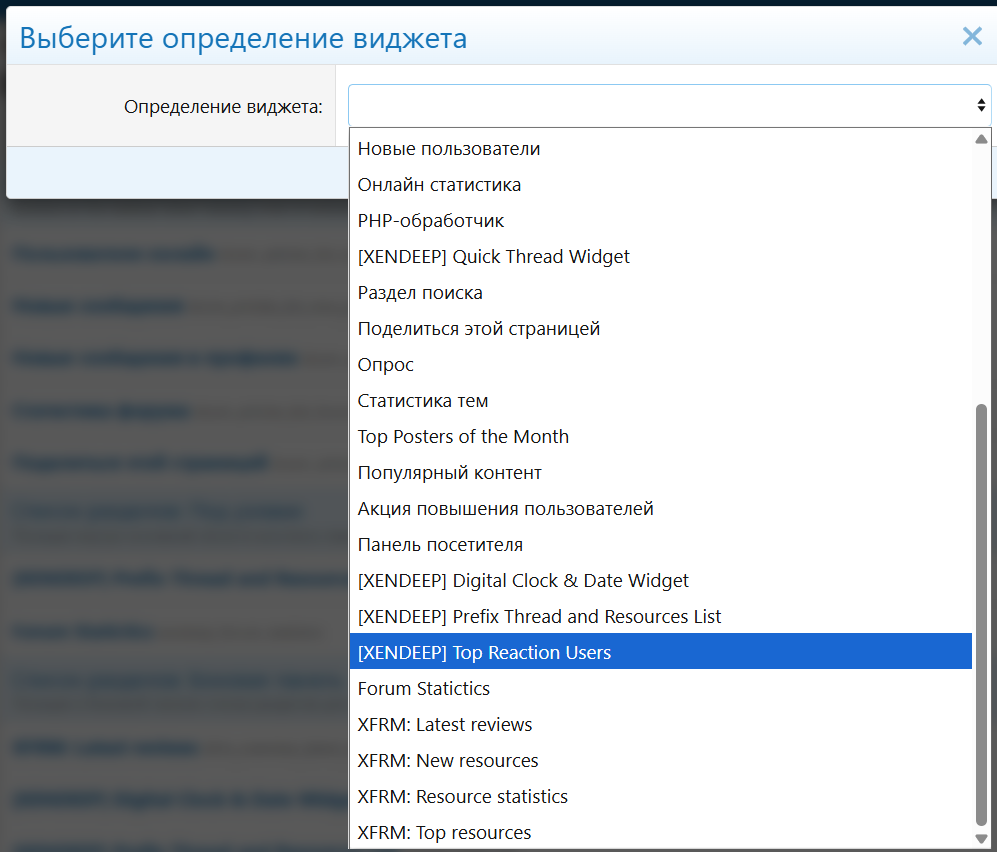The height and width of the screenshot is (852, 997).
Task: Pick the "PHP-обработчик" widget
Action: coord(431,221)
